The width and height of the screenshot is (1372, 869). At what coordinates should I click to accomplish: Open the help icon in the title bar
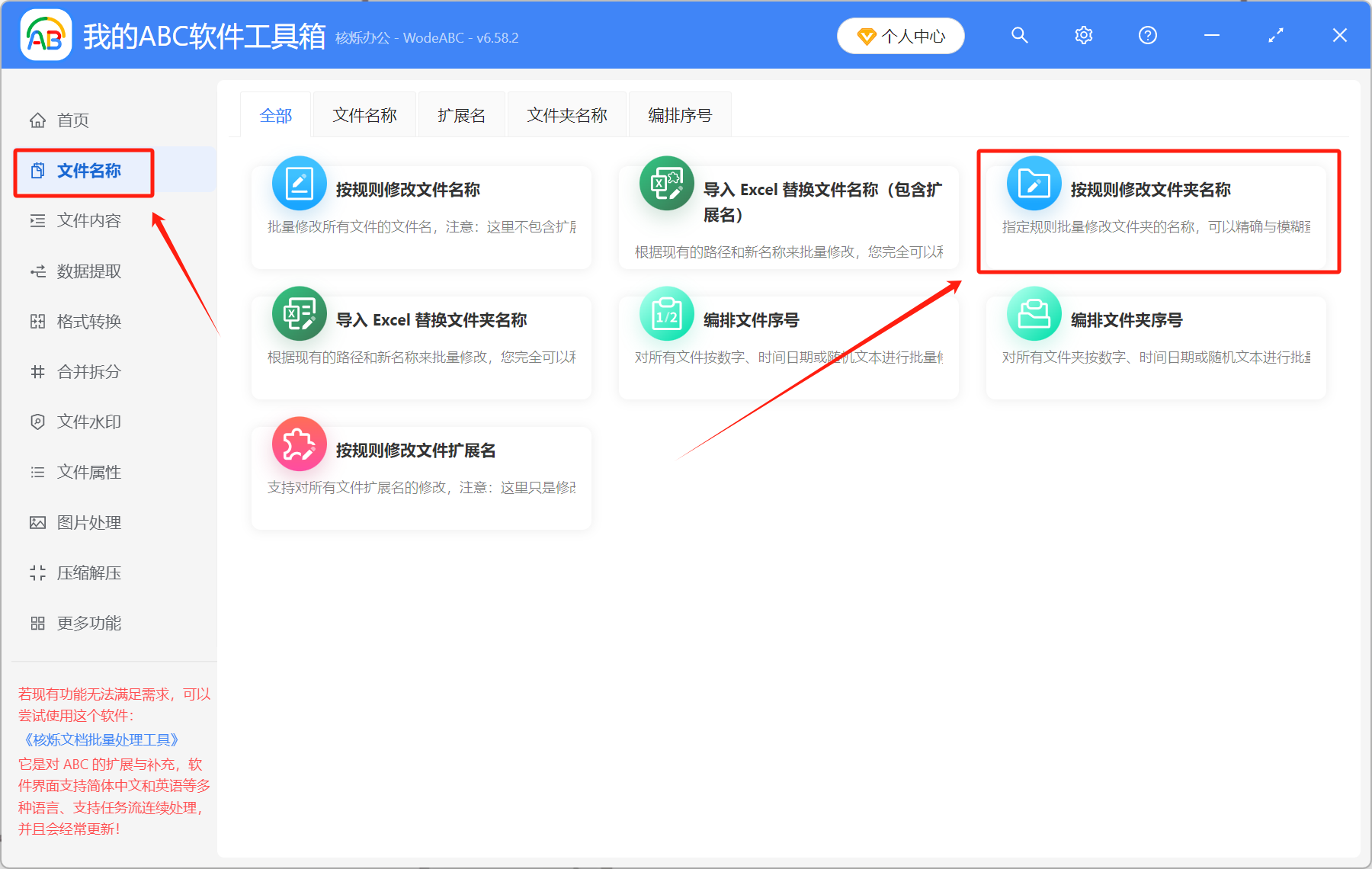pyautogui.click(x=1147, y=35)
